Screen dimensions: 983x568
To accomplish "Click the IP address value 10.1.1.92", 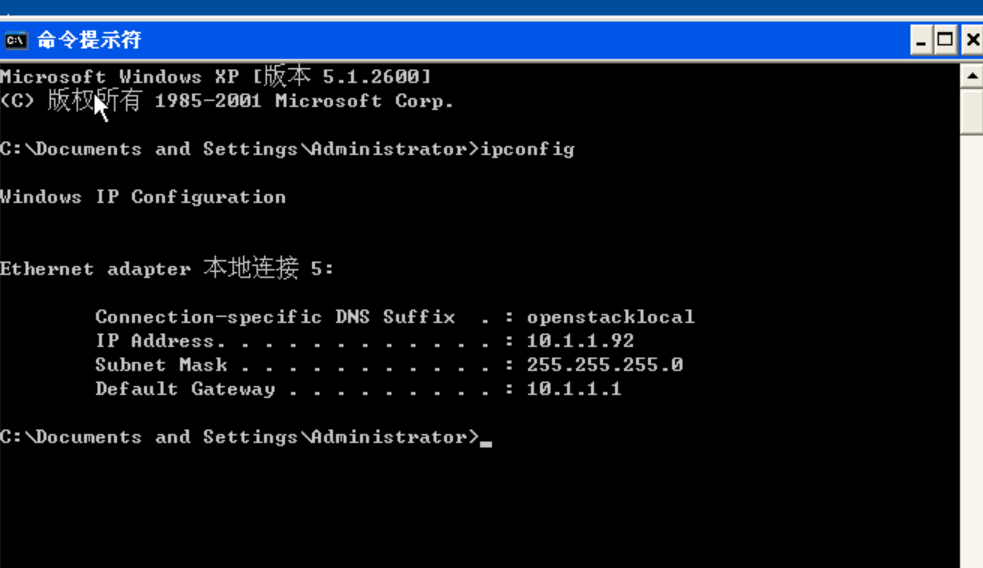I will pos(581,340).
